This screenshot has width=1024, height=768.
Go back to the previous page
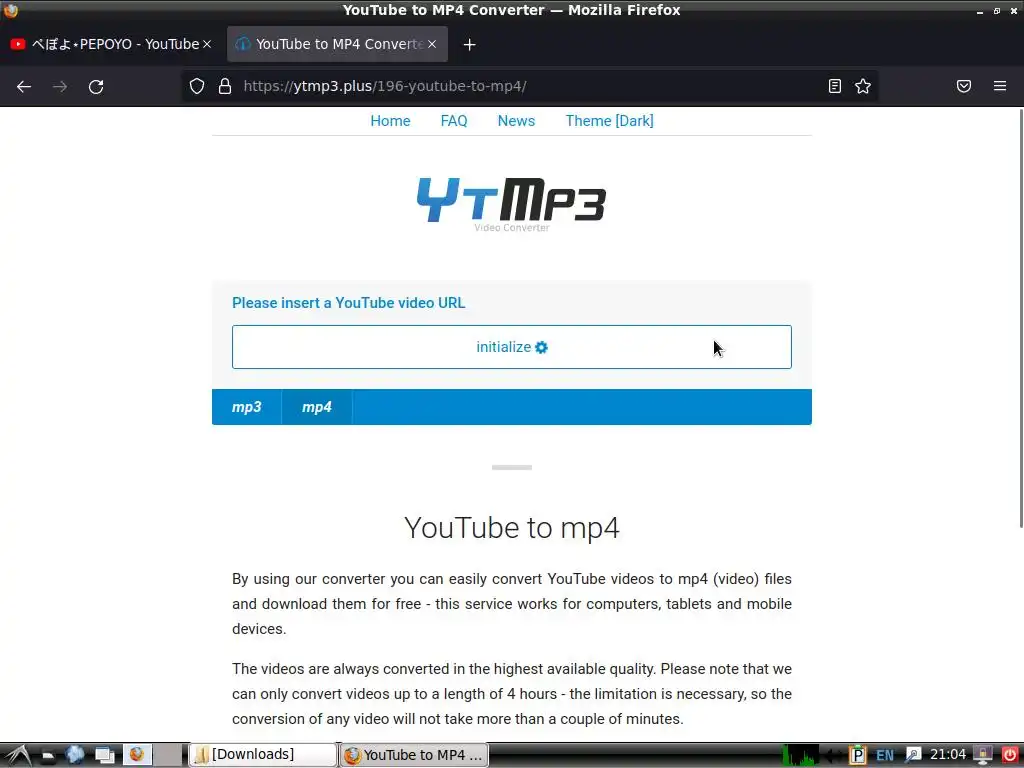[24, 86]
